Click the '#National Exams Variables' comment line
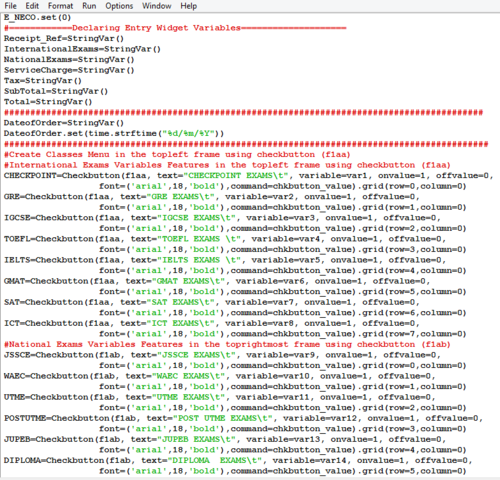The width and height of the screenshot is (500, 480). coord(227,344)
